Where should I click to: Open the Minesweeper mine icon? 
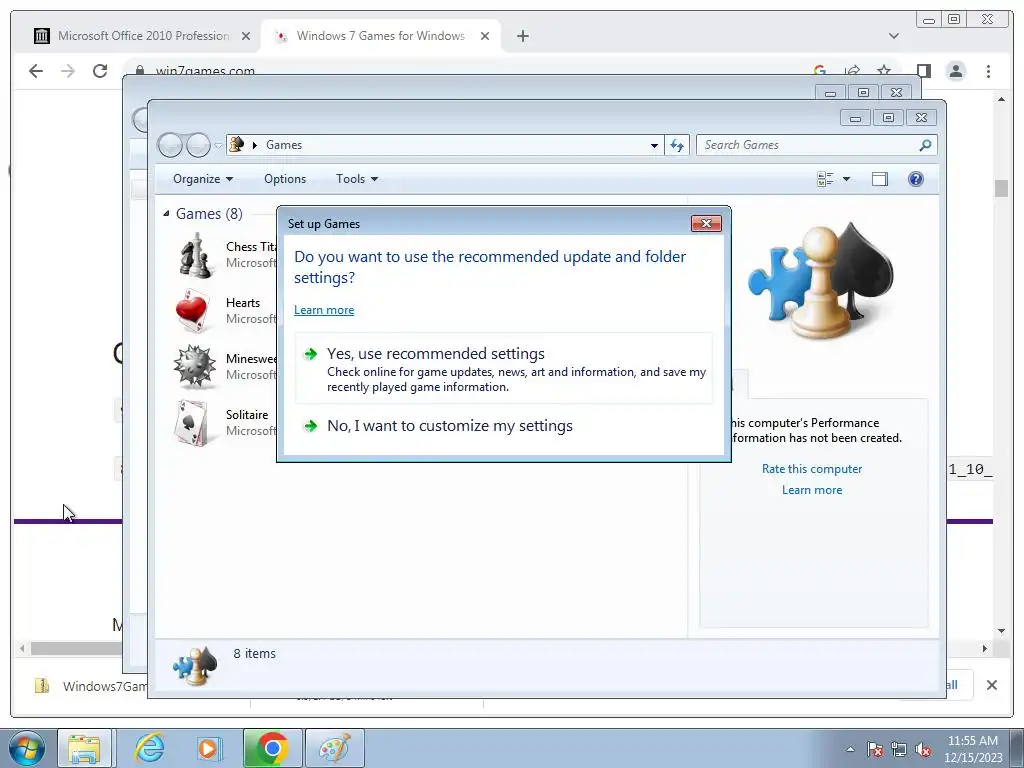point(195,367)
